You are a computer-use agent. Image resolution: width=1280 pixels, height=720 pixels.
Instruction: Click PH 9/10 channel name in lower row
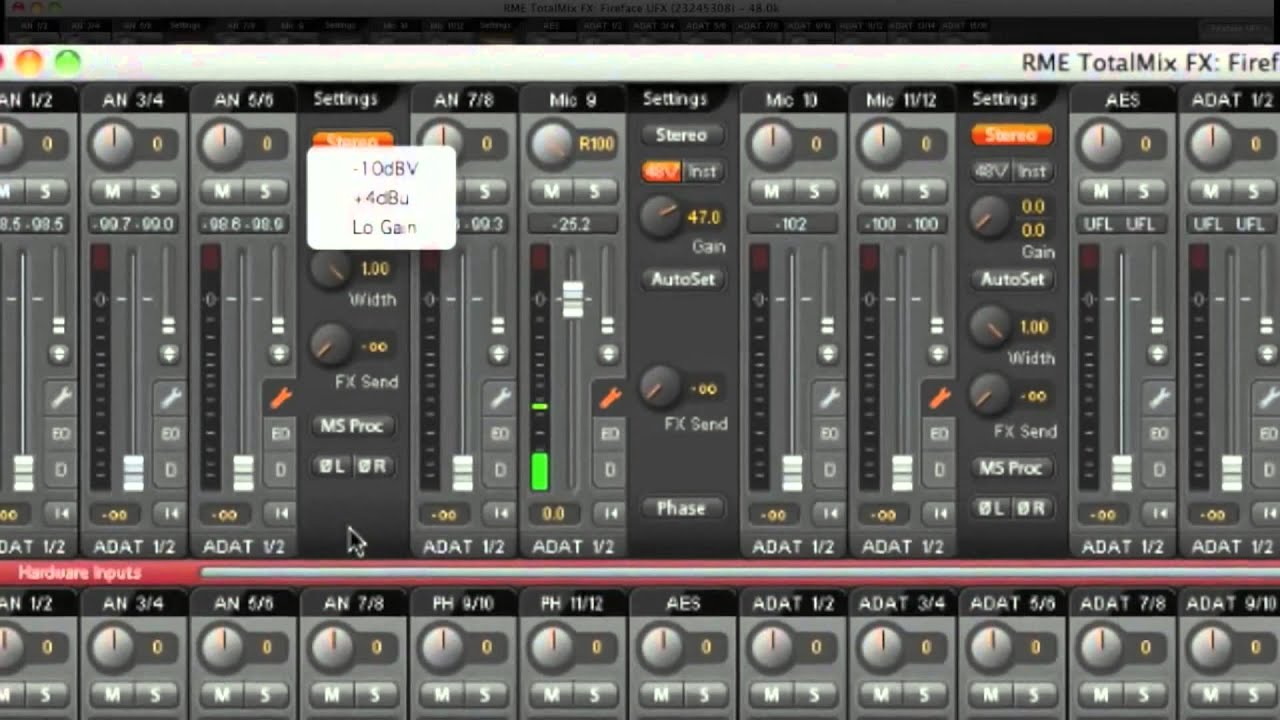[x=463, y=604]
